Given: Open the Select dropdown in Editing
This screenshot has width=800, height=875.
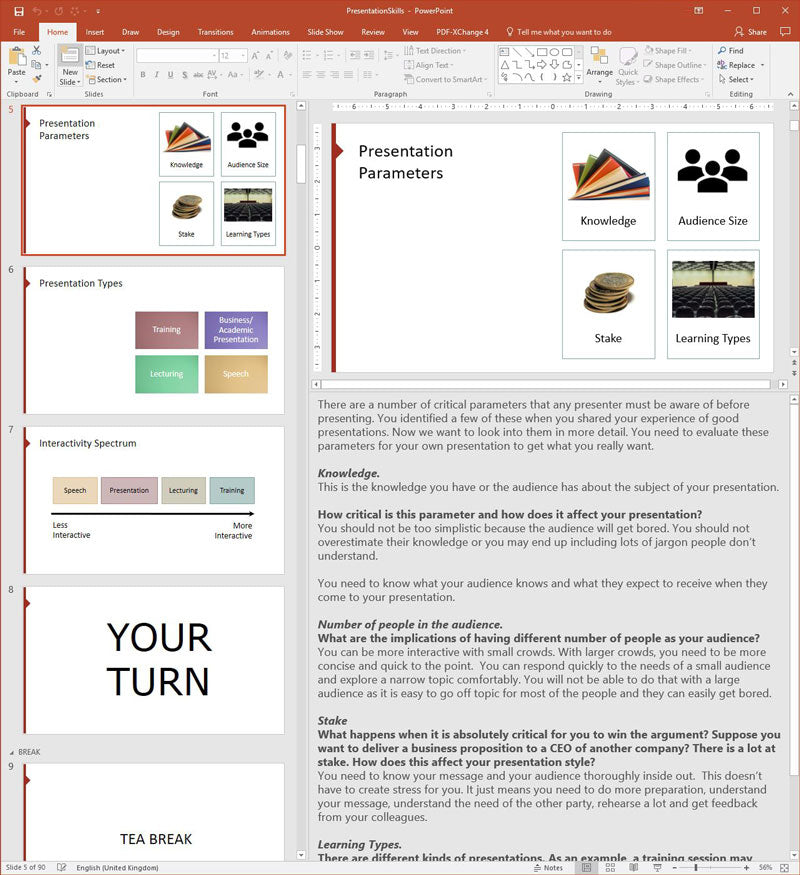Looking at the screenshot, I should pos(739,80).
